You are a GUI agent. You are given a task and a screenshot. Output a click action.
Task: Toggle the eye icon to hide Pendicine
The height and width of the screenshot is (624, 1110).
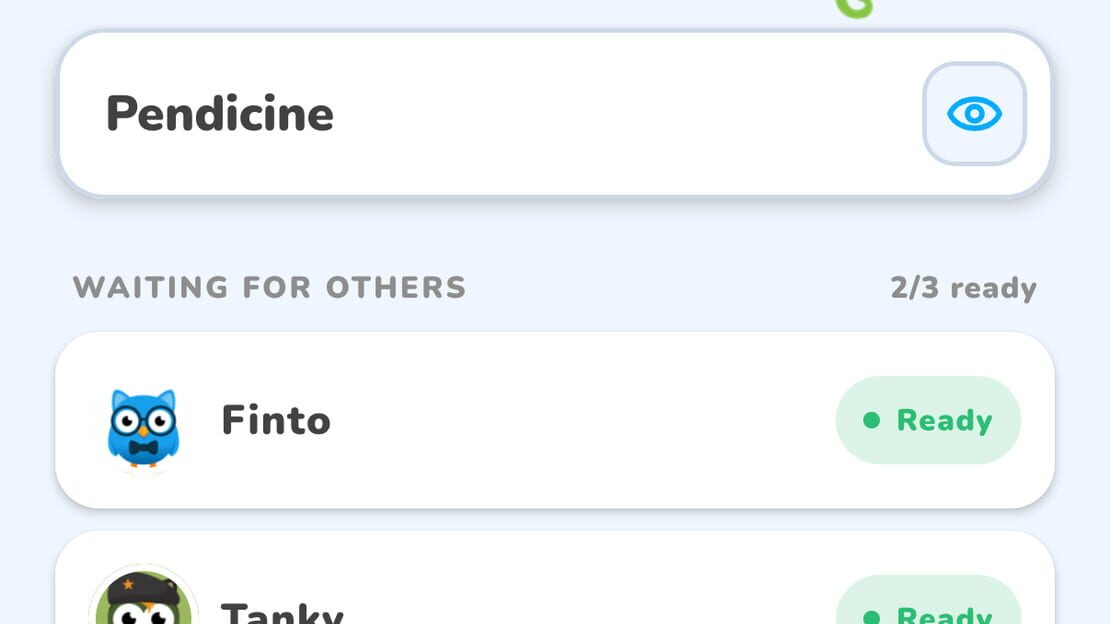974,114
